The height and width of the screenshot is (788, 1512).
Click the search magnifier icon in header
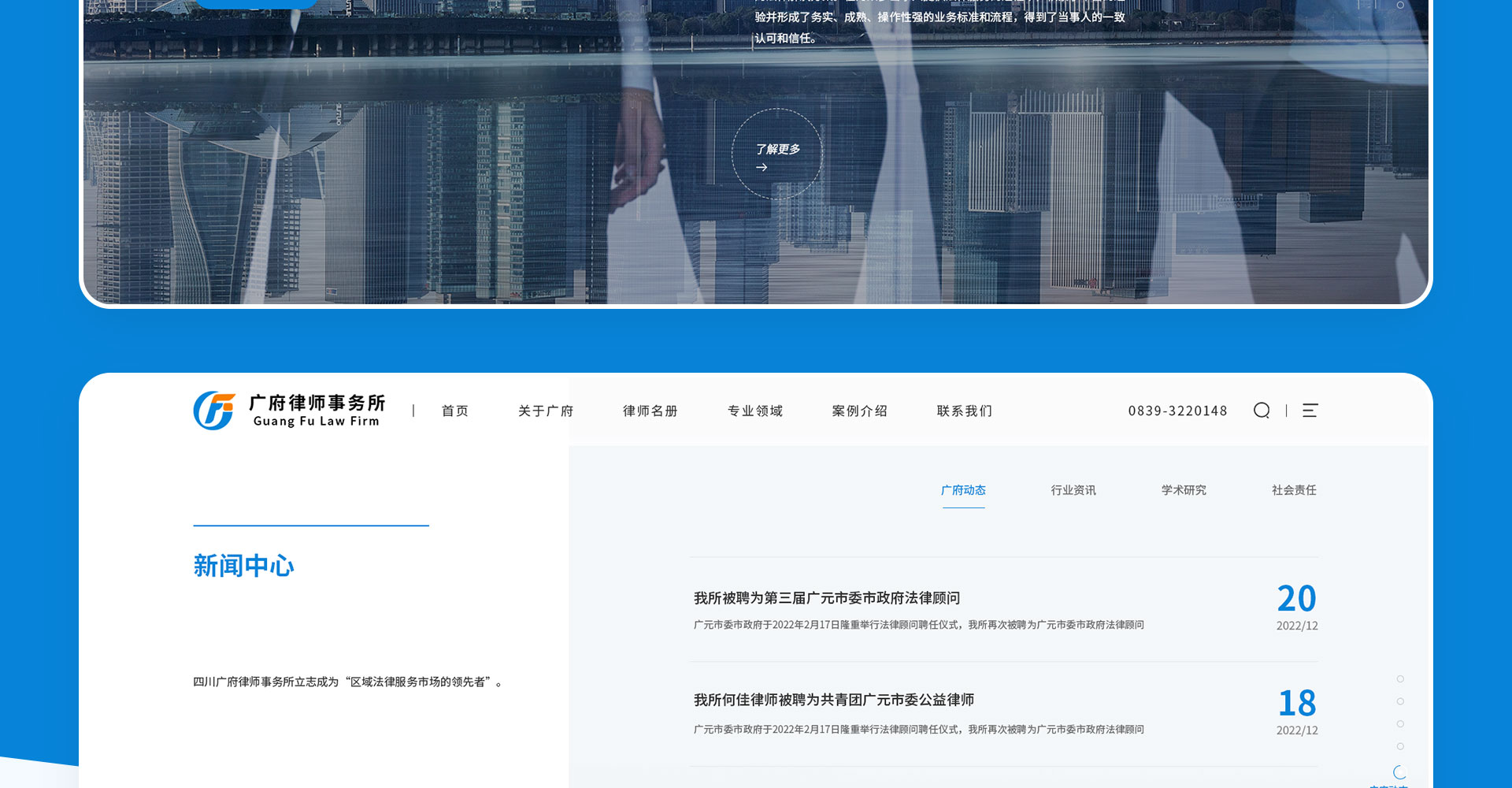click(x=1262, y=411)
